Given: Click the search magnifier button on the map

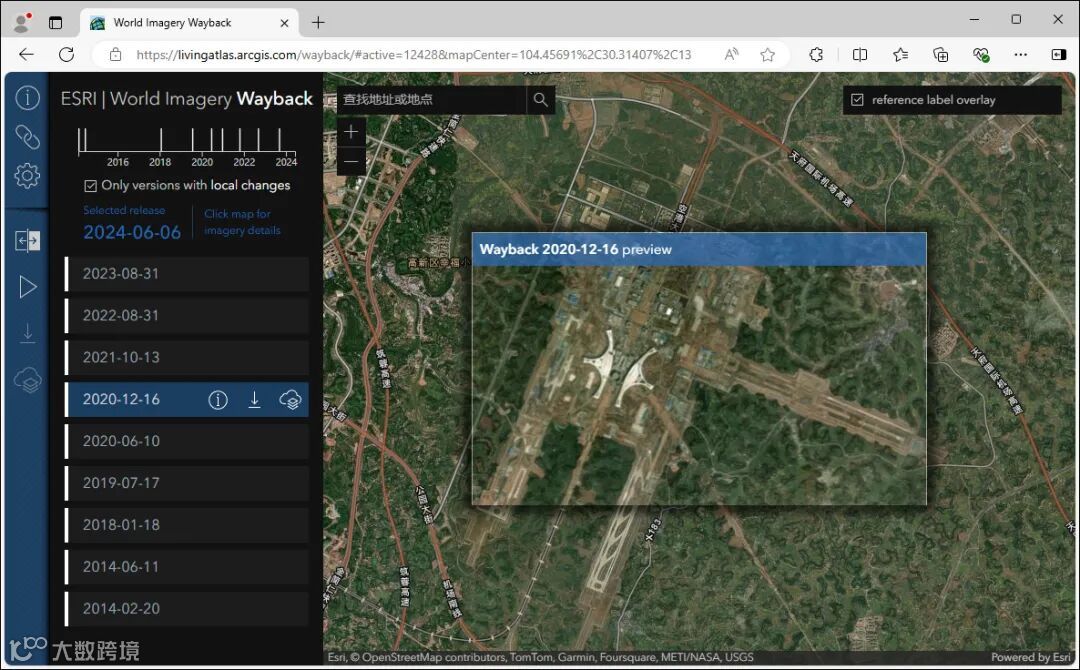Looking at the screenshot, I should click(x=541, y=100).
